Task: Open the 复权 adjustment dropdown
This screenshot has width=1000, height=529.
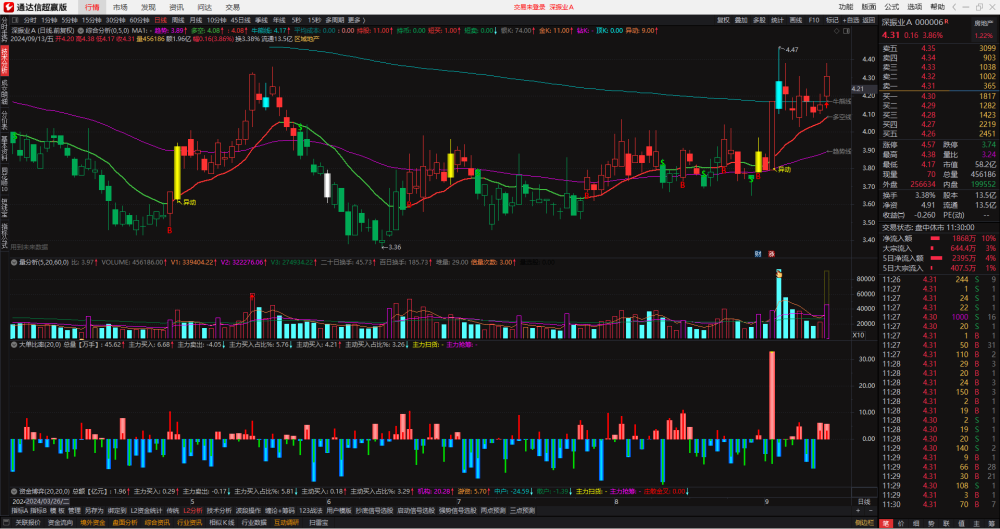Action: [723, 20]
